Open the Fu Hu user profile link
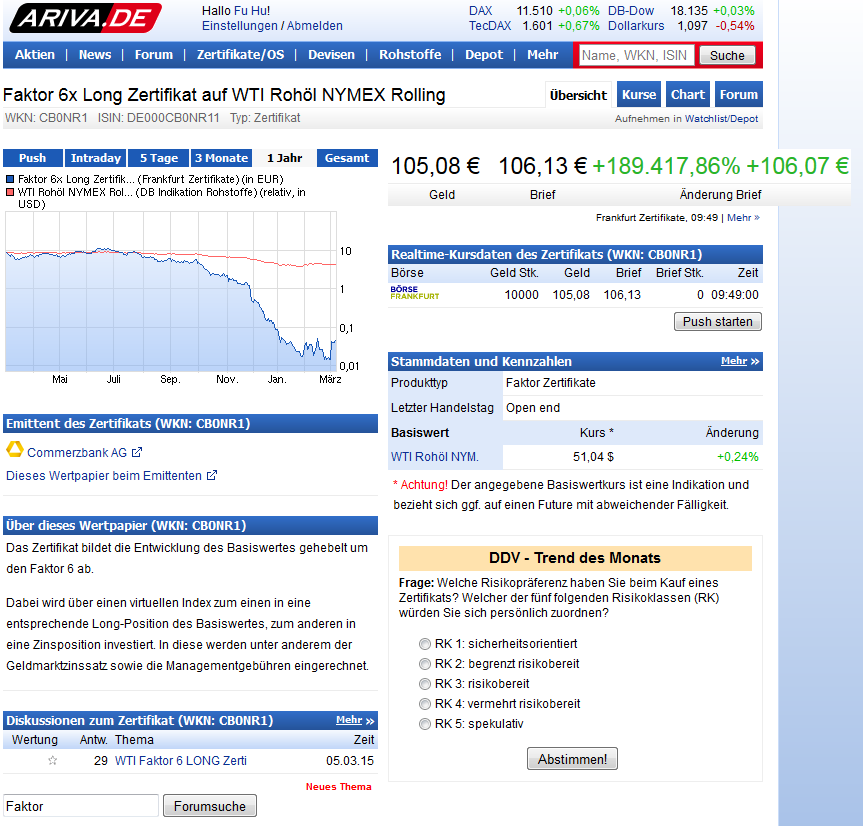 [x=252, y=10]
